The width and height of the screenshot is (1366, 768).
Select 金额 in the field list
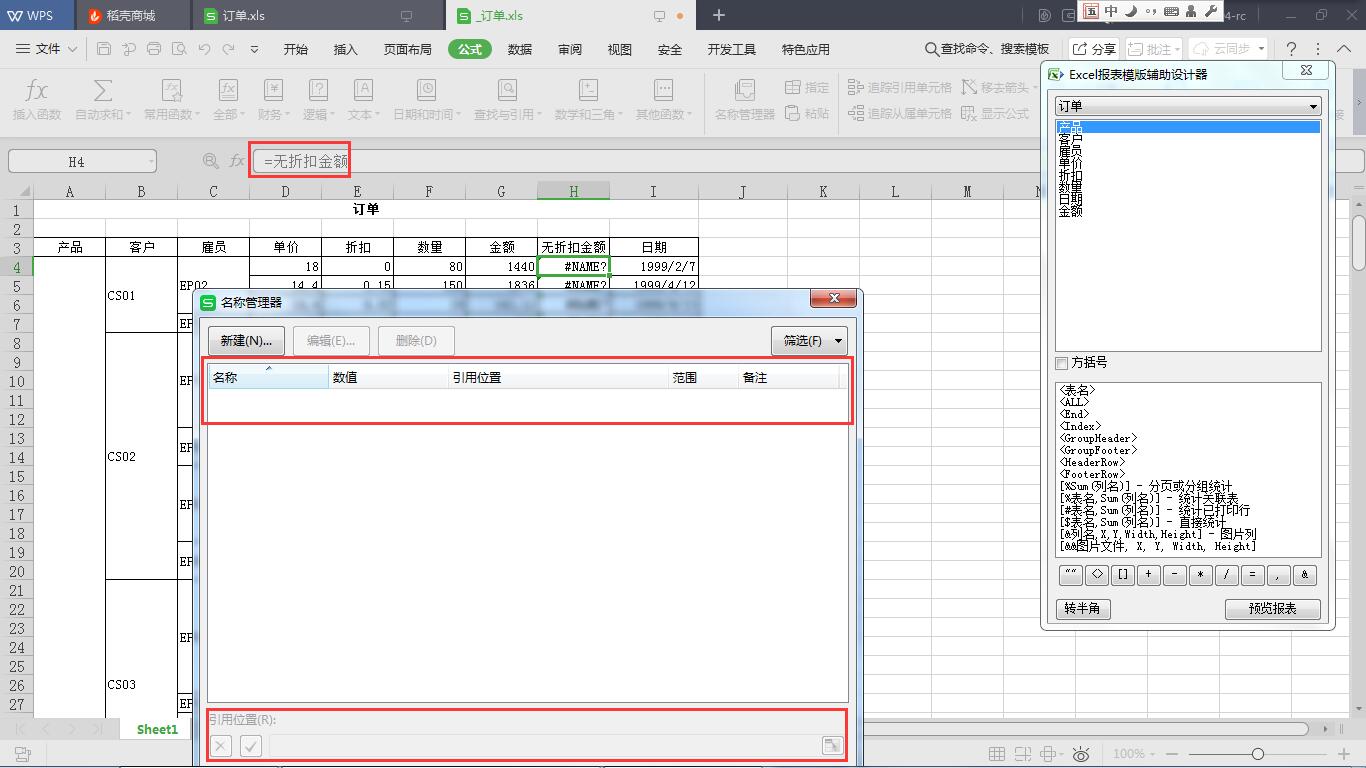1070,212
